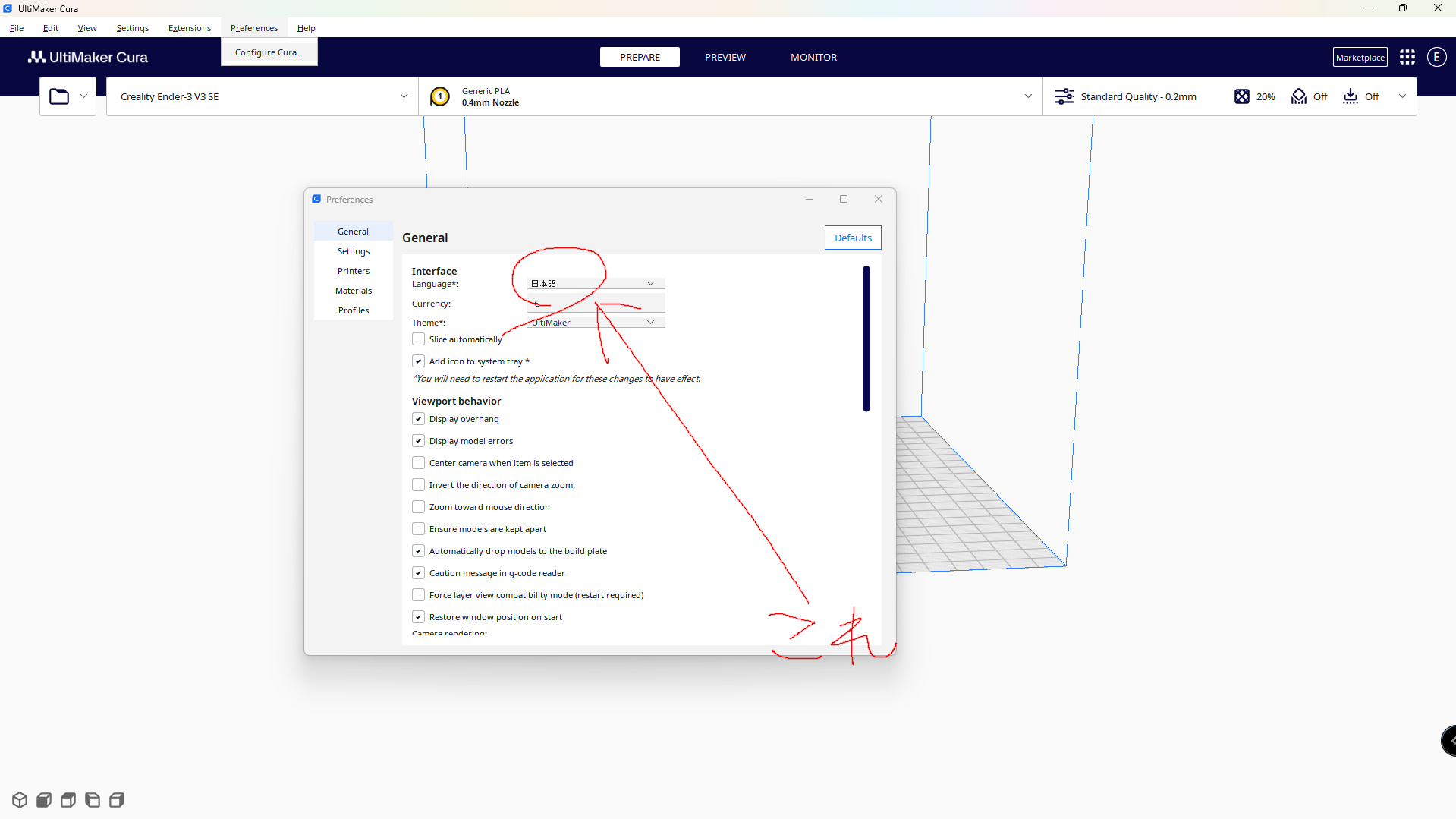This screenshot has height=819, width=1456.
Task: Enable Invert the direction of camera zoom
Action: point(419,485)
